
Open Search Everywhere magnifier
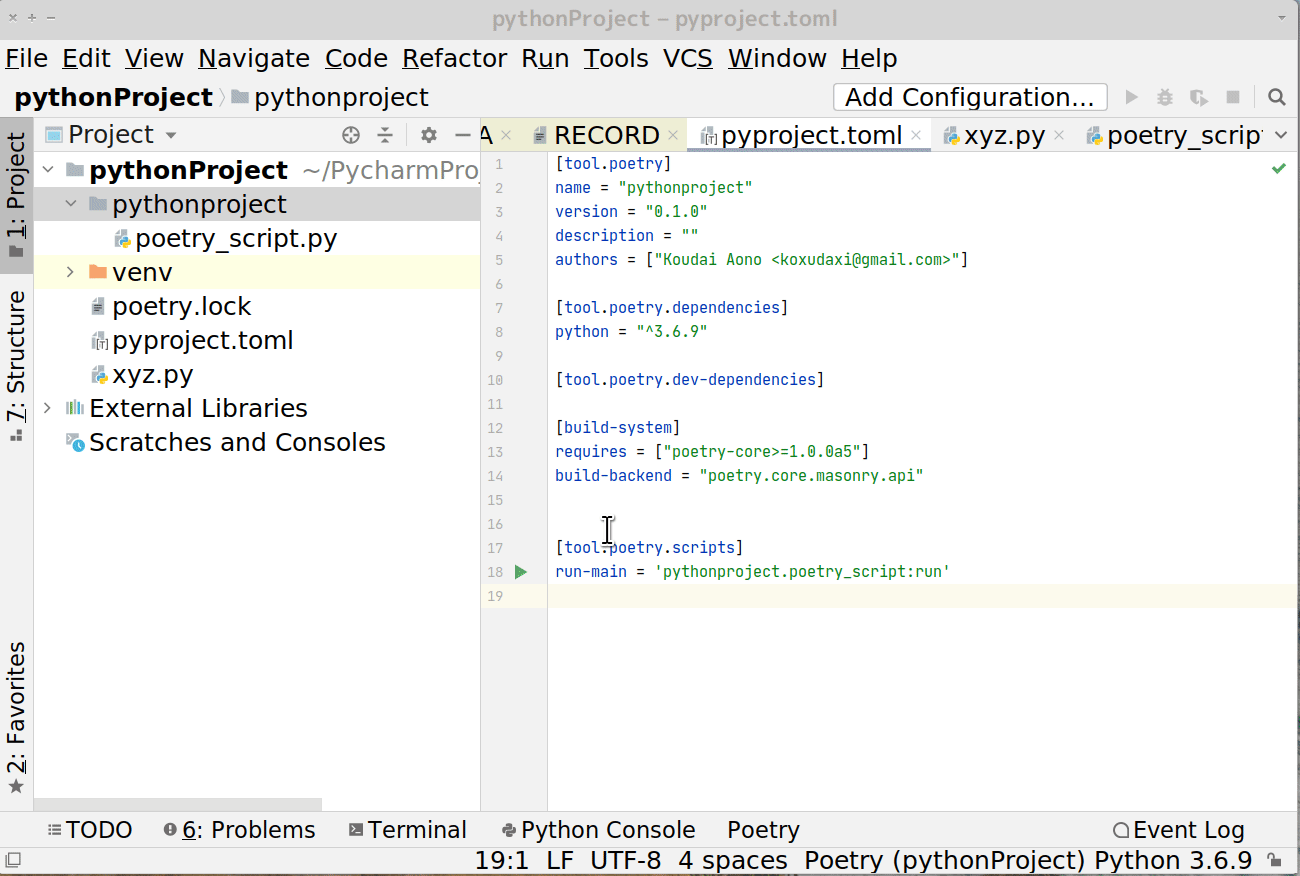pos(1278,97)
